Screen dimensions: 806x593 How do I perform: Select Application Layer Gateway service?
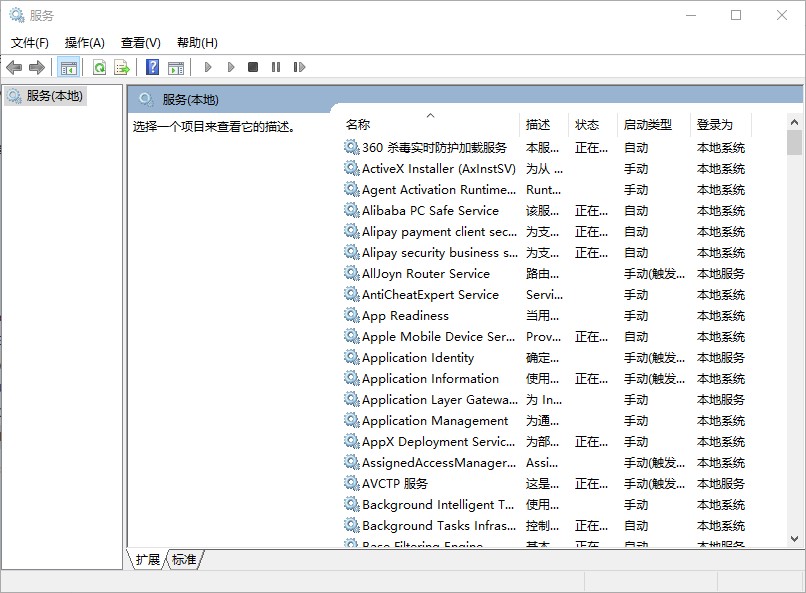coord(545,399)
